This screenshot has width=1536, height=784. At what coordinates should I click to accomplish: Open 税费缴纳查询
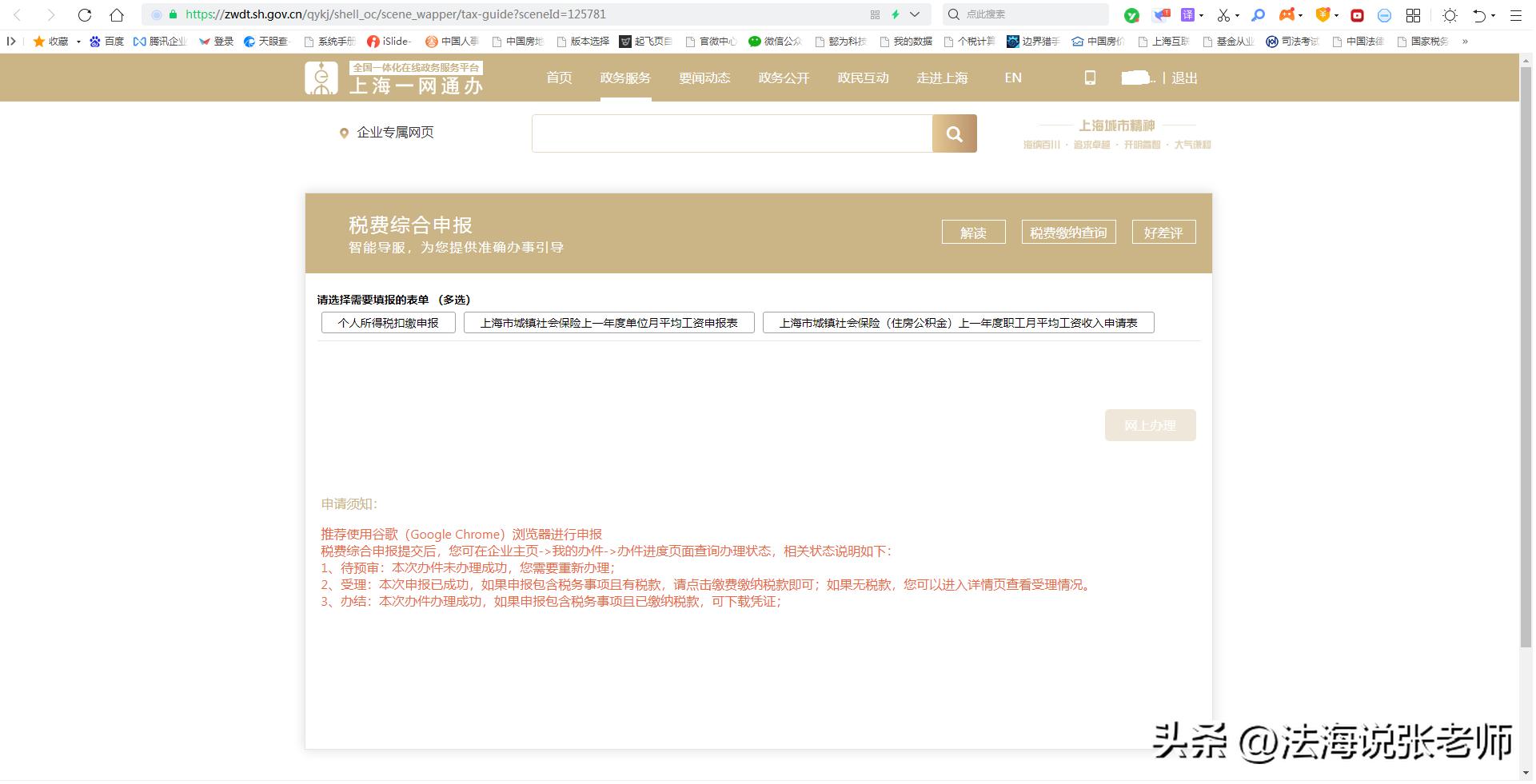(1068, 232)
